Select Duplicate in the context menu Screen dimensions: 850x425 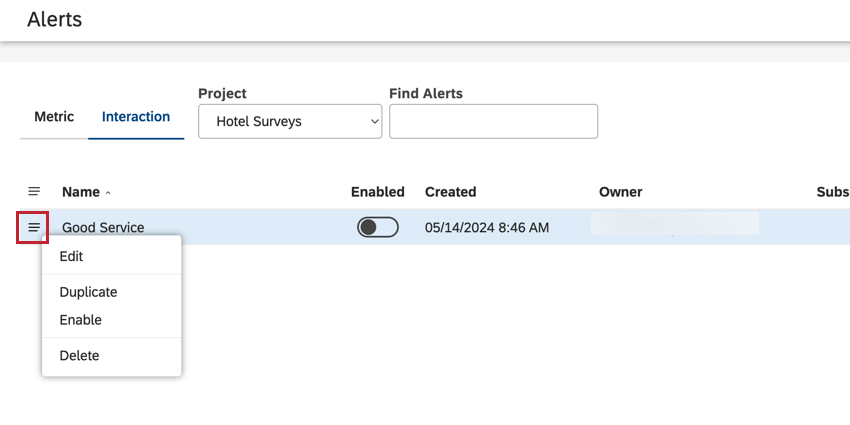click(x=88, y=292)
